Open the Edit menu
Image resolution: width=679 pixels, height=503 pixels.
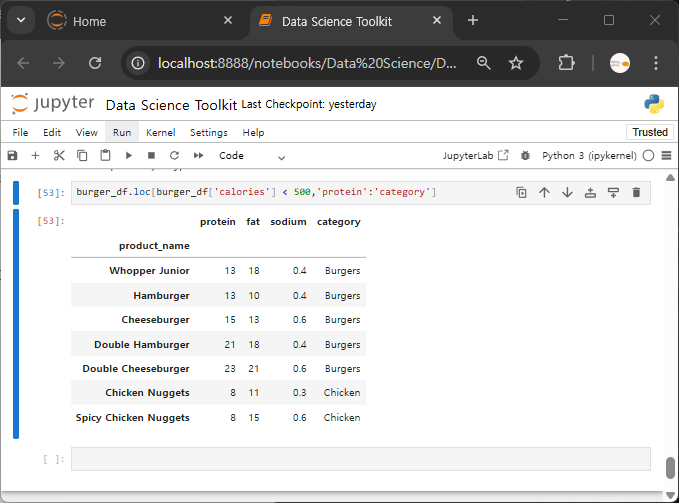(52, 132)
